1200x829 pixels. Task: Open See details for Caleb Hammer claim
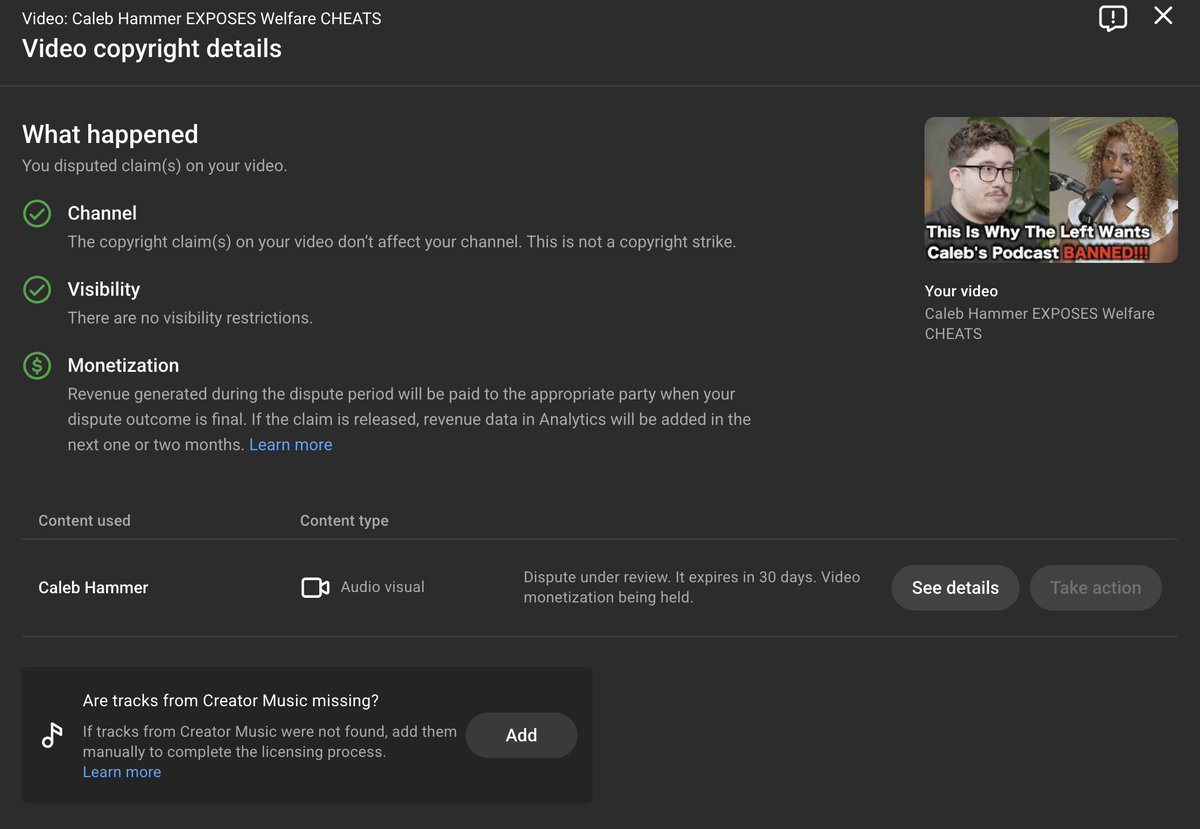pos(955,588)
